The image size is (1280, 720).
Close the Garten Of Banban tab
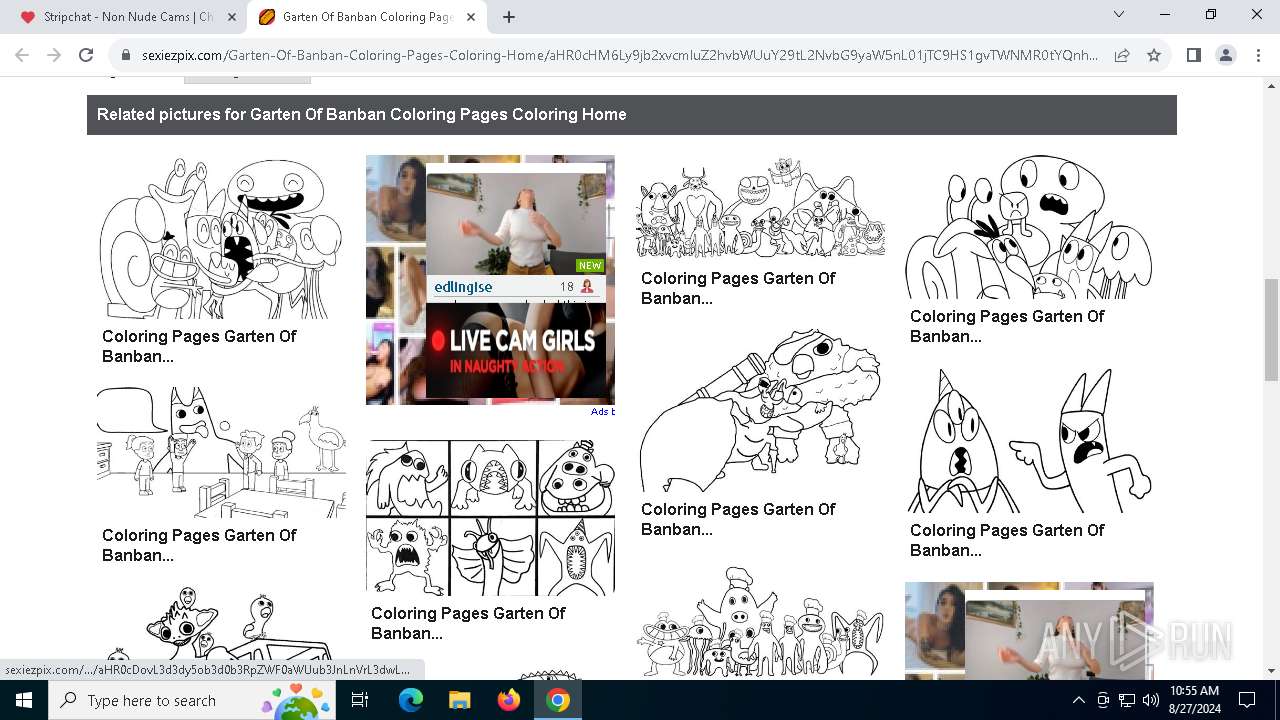coord(470,17)
